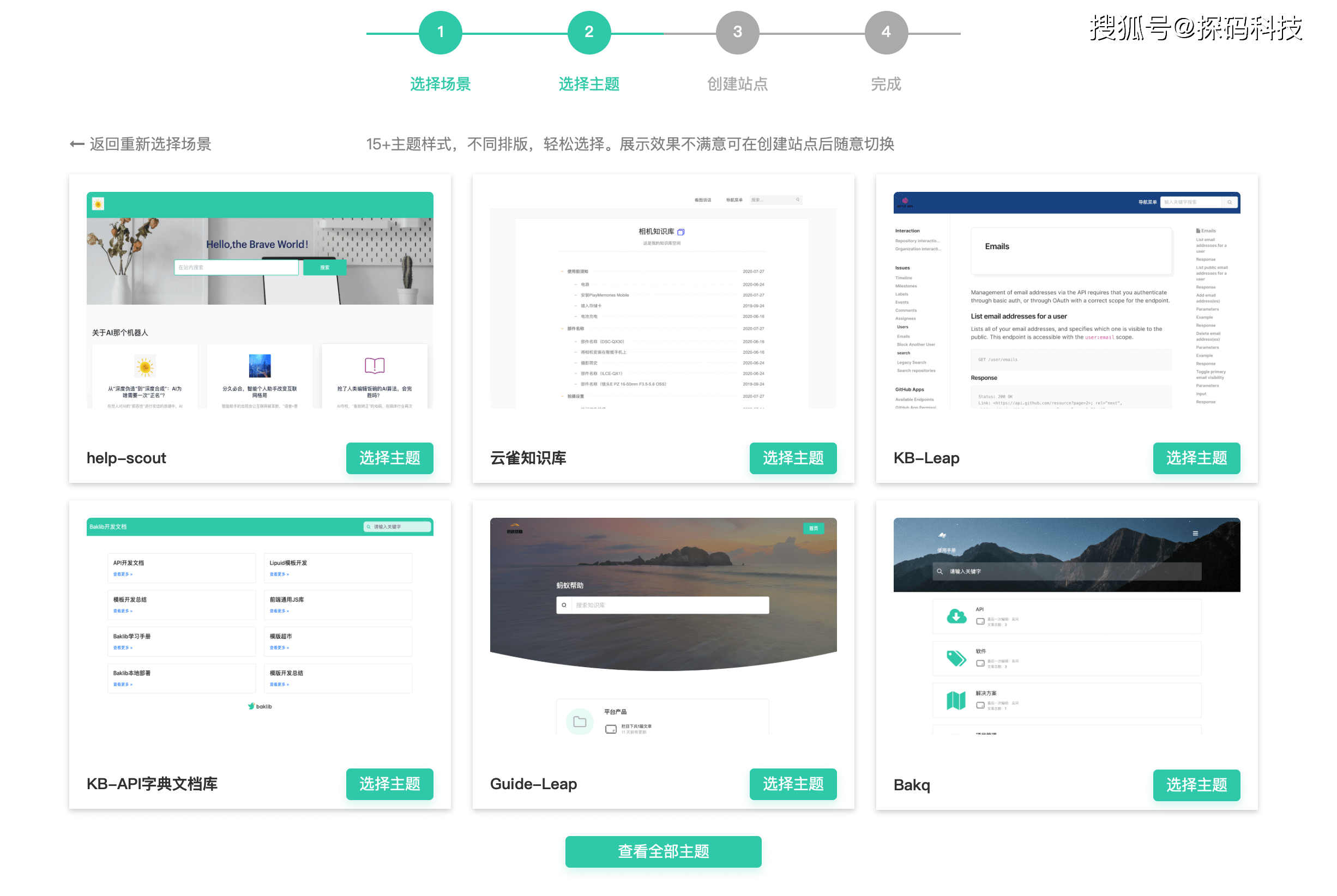Click the Bakq theme name
1337x896 pixels.
pos(912,785)
